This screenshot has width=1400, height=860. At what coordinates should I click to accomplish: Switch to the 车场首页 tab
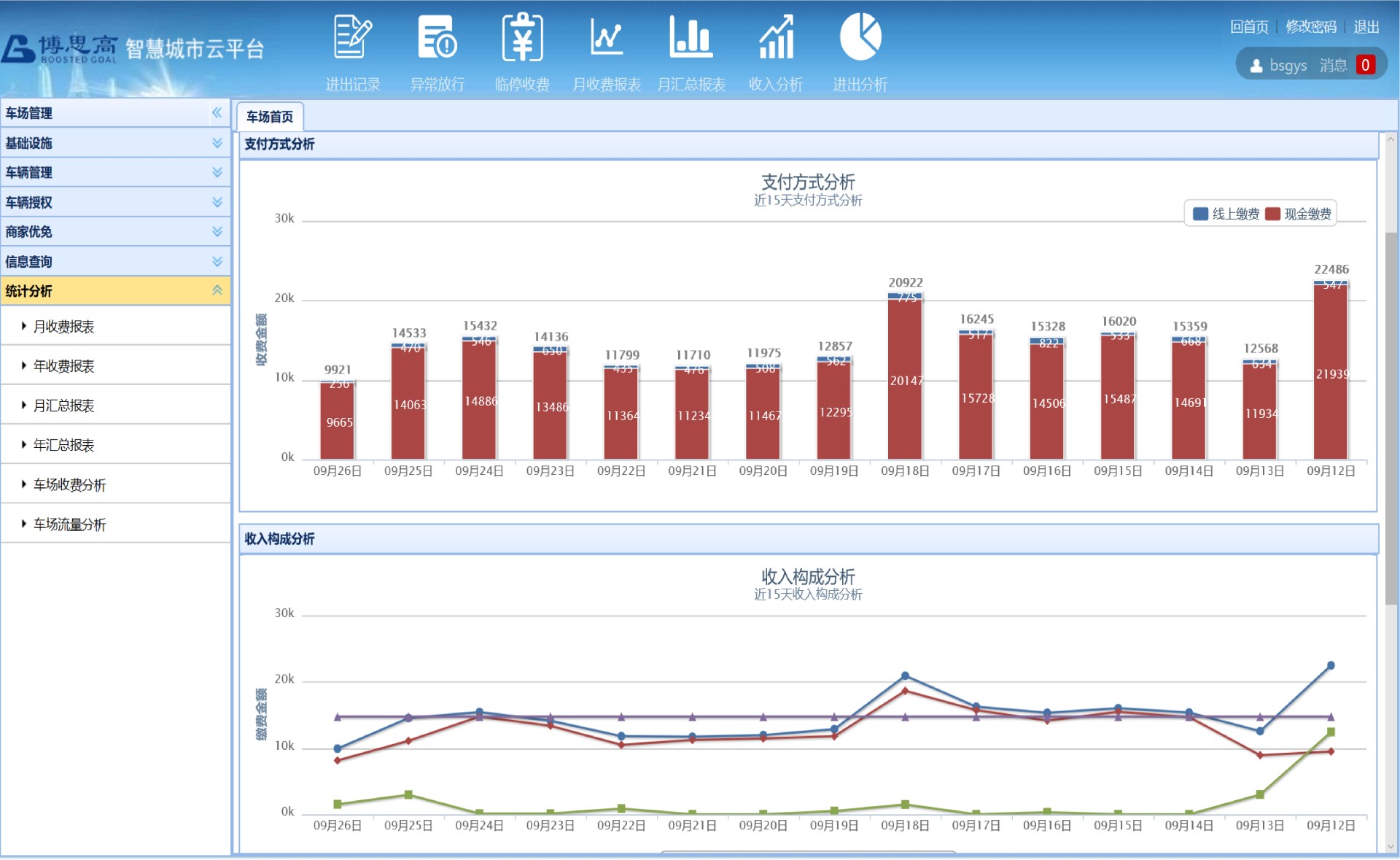coord(270,117)
